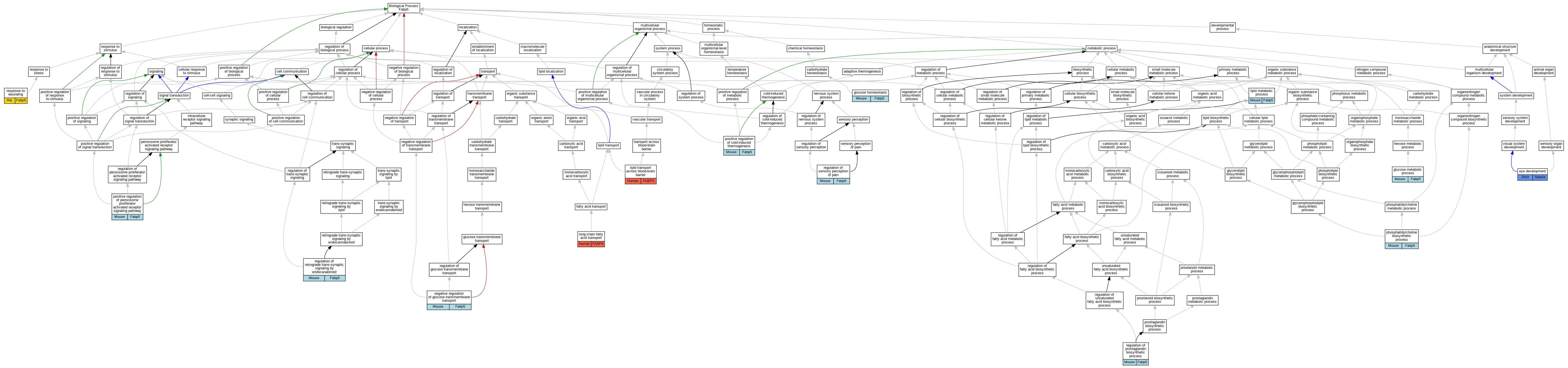Select the 'regulation of sensory perception of pain' node
Image resolution: width=1568 pixels, height=368 pixels.
pyautogui.click(x=833, y=171)
